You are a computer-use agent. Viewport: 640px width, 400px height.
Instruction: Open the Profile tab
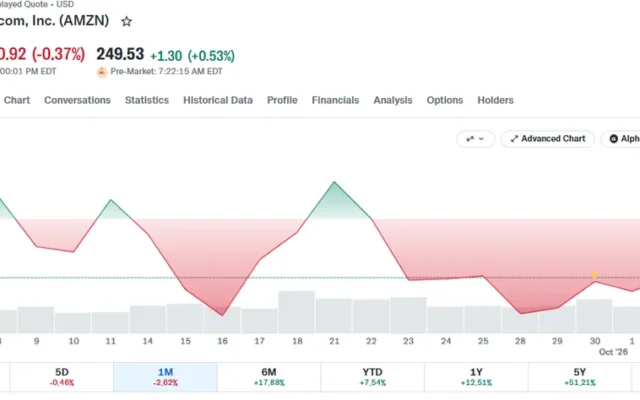coord(282,100)
